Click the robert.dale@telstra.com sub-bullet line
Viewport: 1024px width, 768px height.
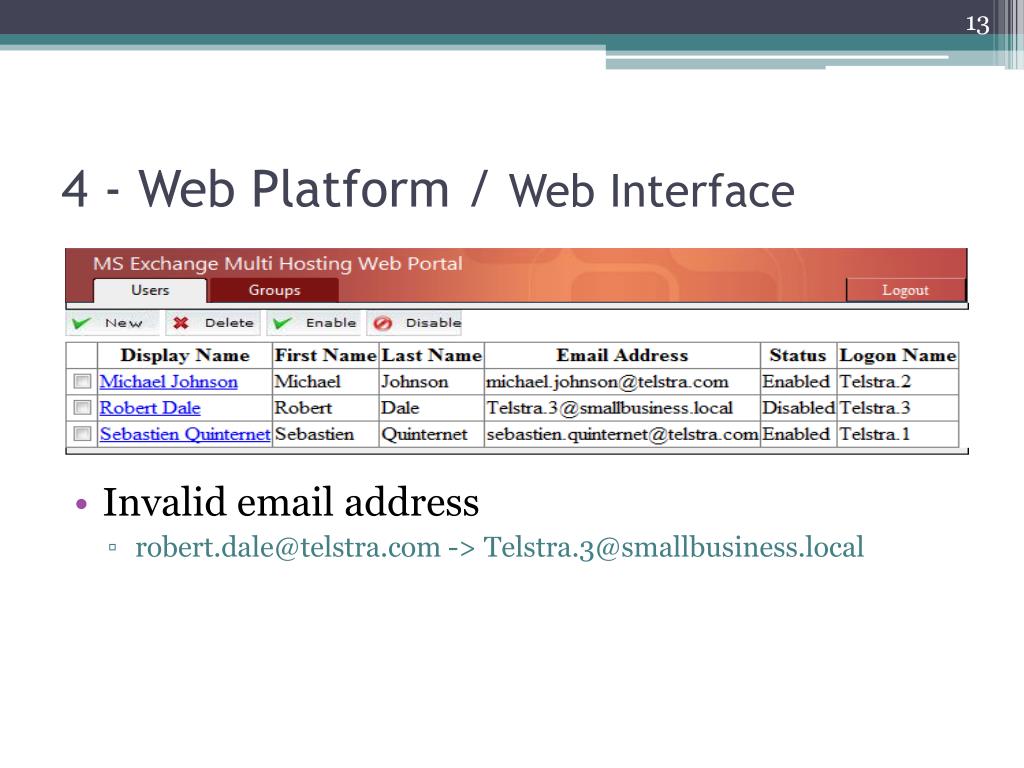[500, 547]
